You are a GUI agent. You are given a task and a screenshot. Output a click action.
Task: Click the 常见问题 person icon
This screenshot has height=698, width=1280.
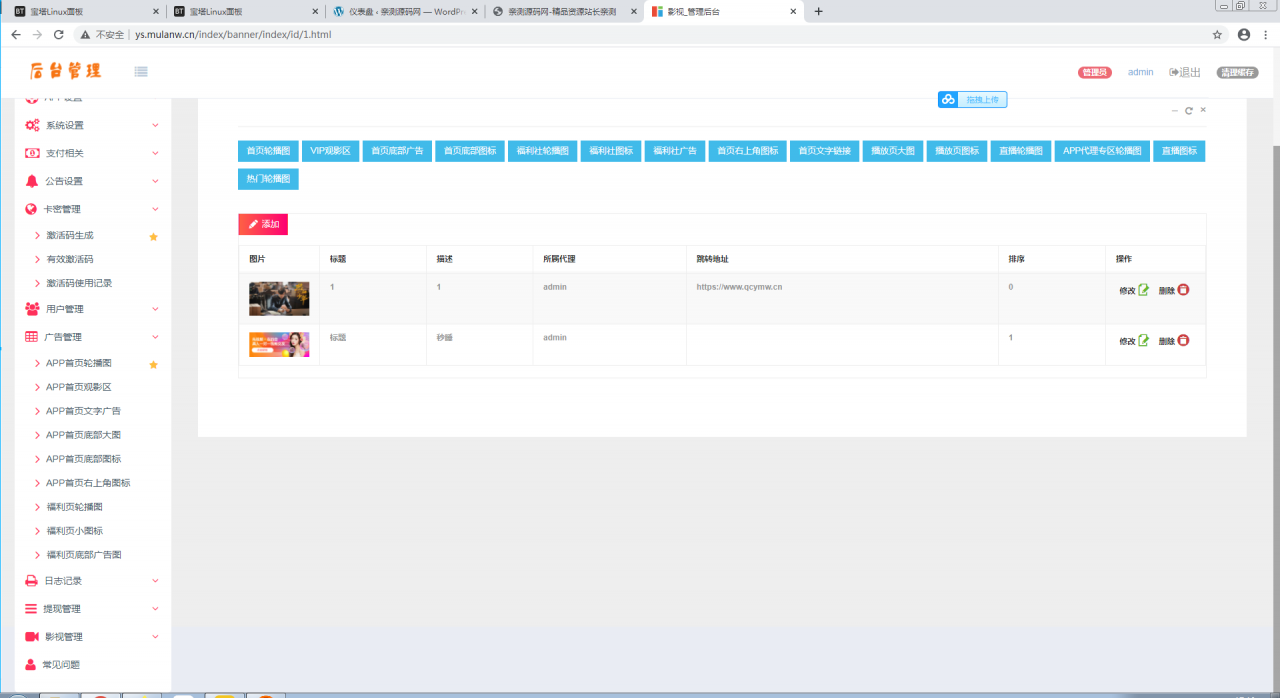point(32,665)
